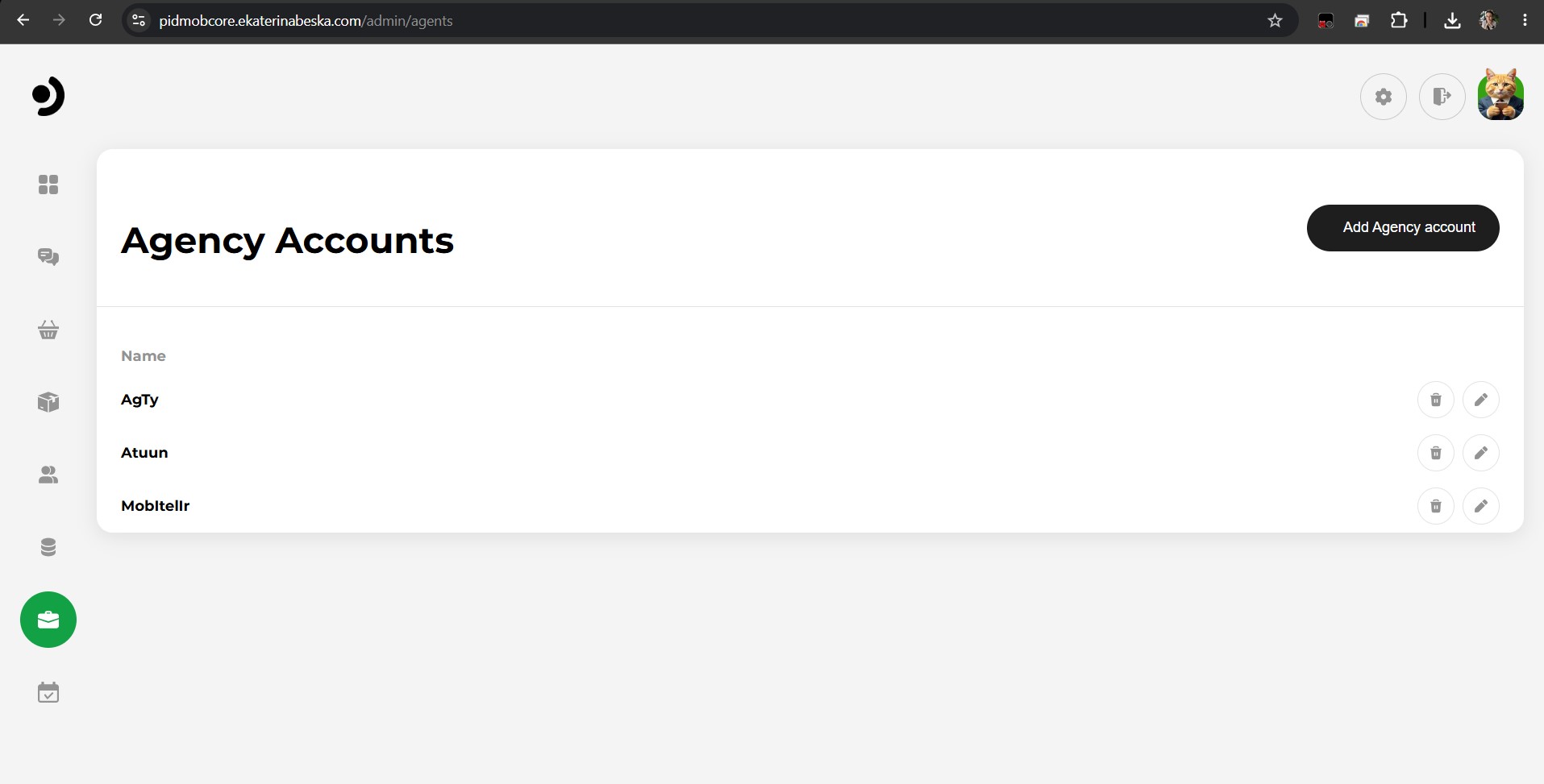Viewport: 1544px width, 784px height.
Task: Click the browser address bar URL
Action: [x=306, y=21]
